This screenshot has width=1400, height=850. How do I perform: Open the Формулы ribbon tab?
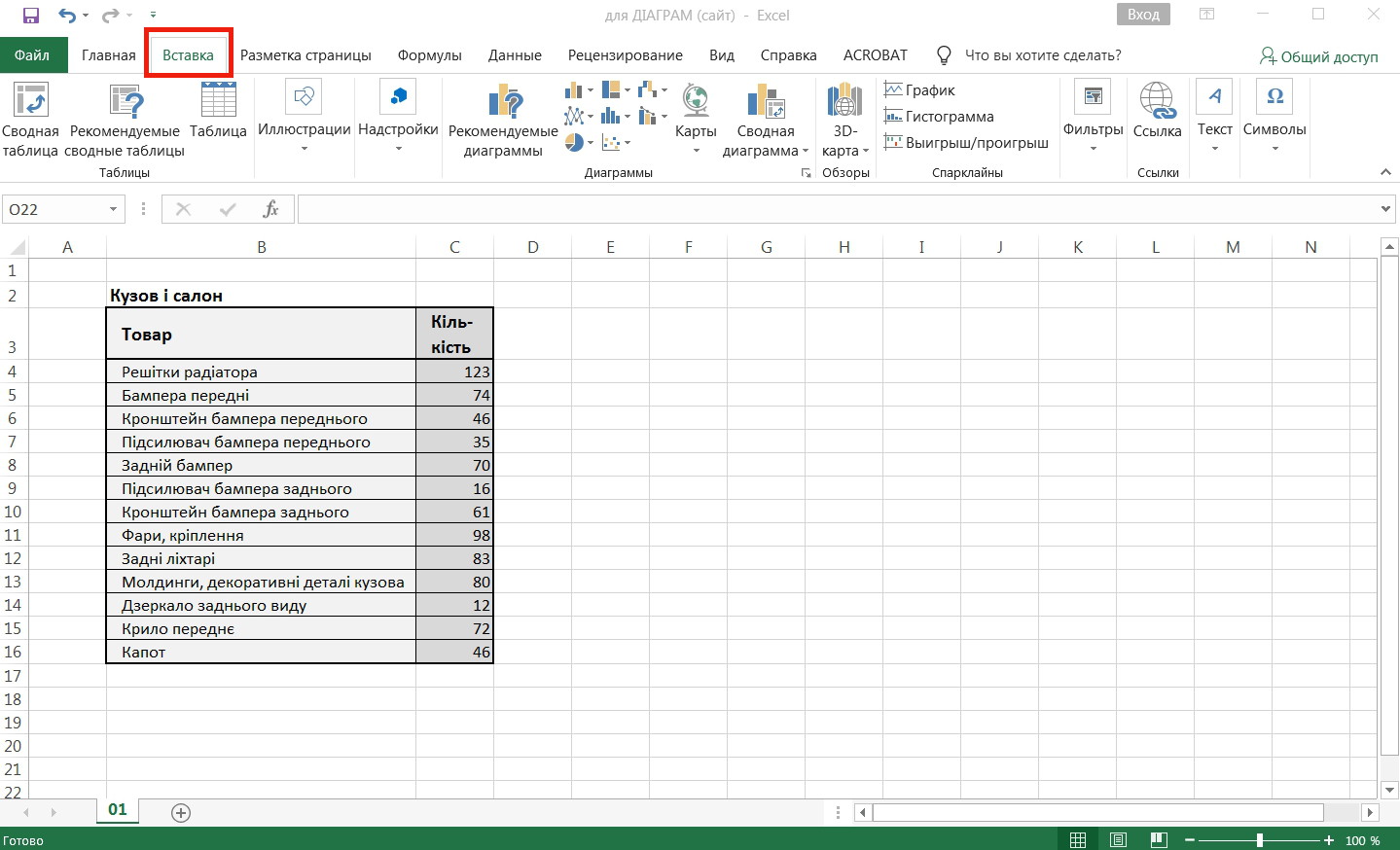click(x=429, y=55)
